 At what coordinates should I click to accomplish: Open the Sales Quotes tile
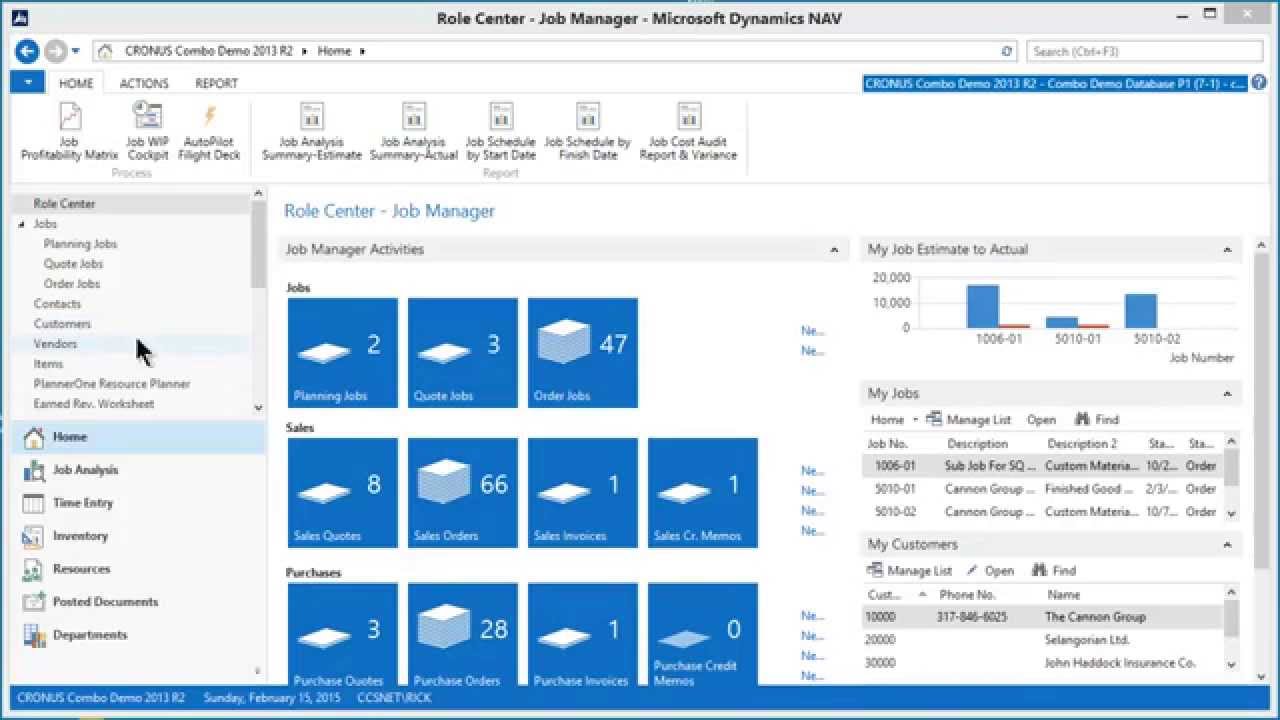point(343,493)
